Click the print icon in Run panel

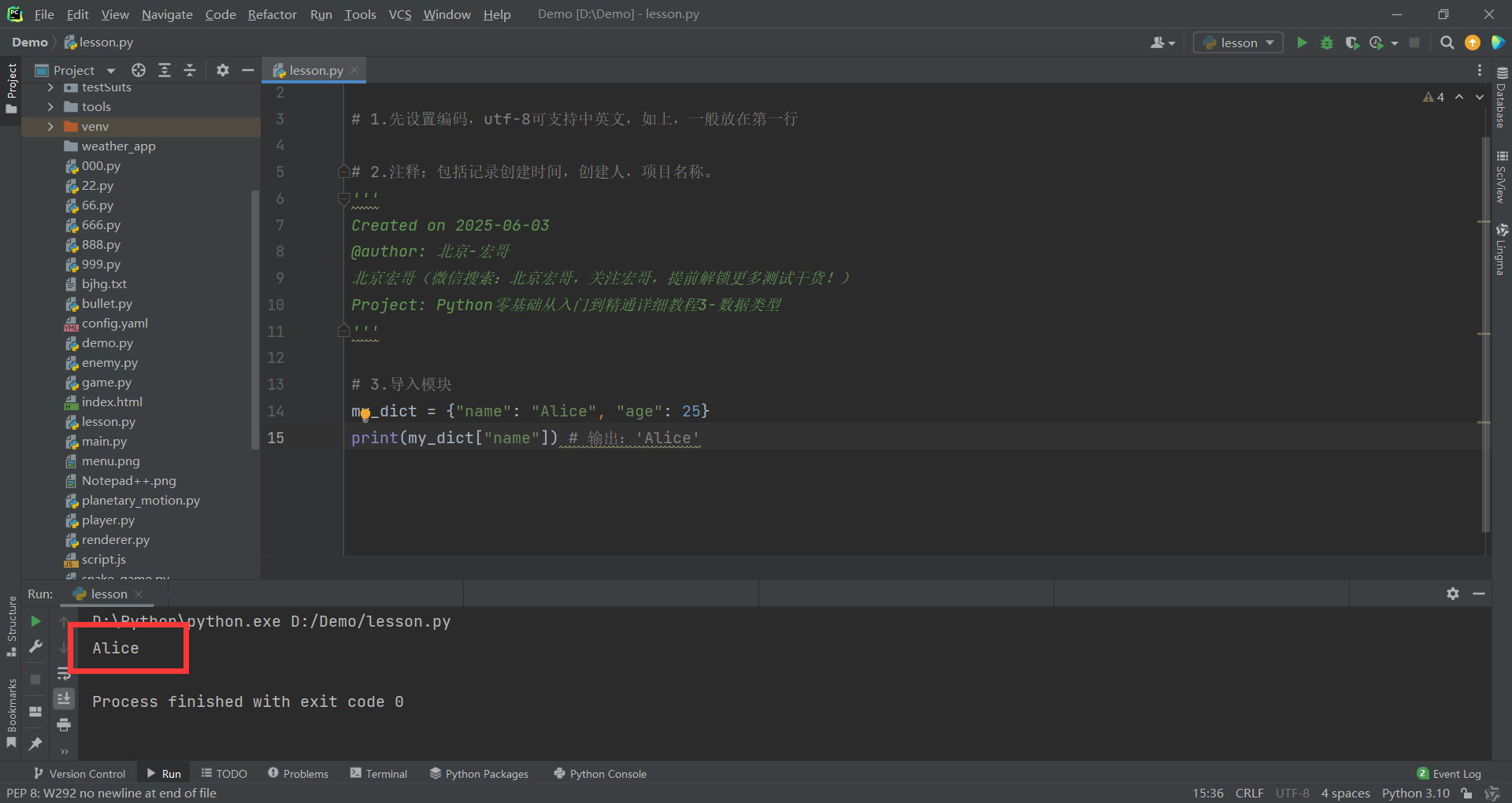pos(64,724)
